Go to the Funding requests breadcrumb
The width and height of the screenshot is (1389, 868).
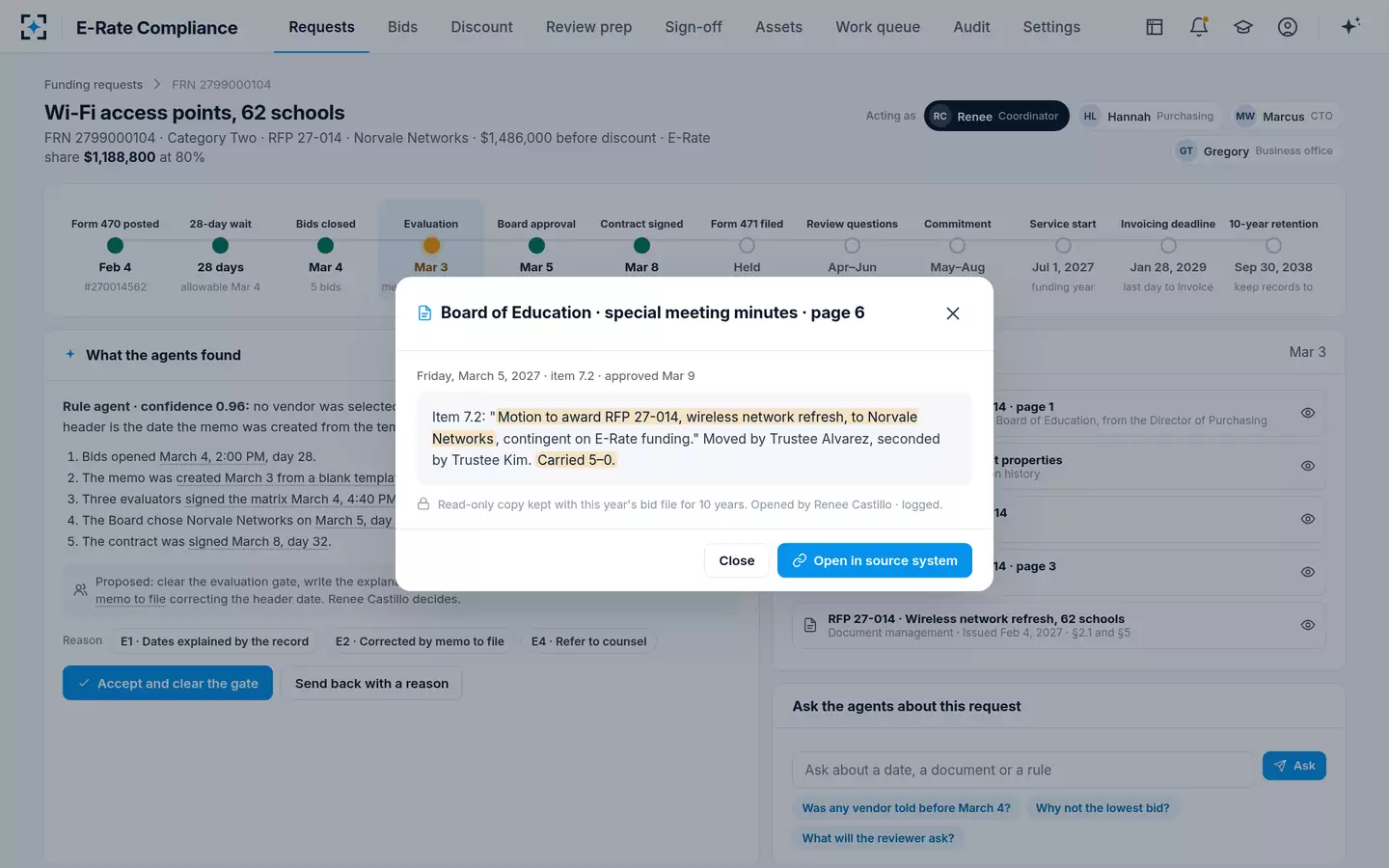coord(94,85)
